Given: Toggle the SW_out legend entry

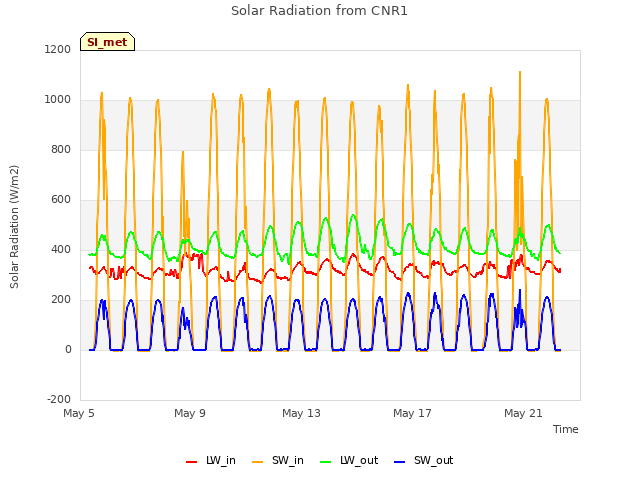Looking at the screenshot, I should click(x=424, y=460).
